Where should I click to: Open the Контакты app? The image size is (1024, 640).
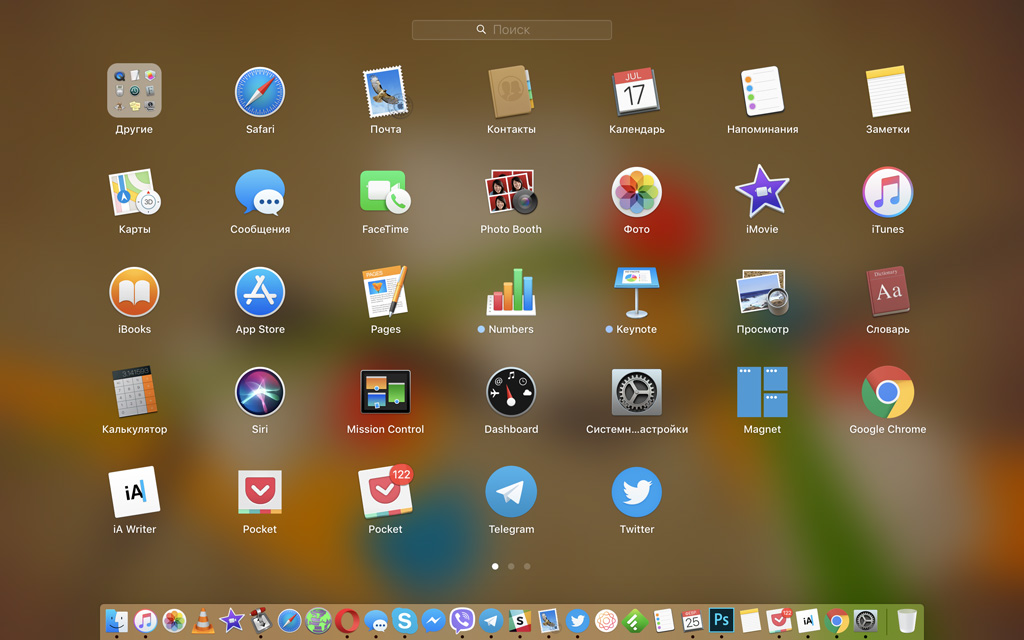(511, 91)
